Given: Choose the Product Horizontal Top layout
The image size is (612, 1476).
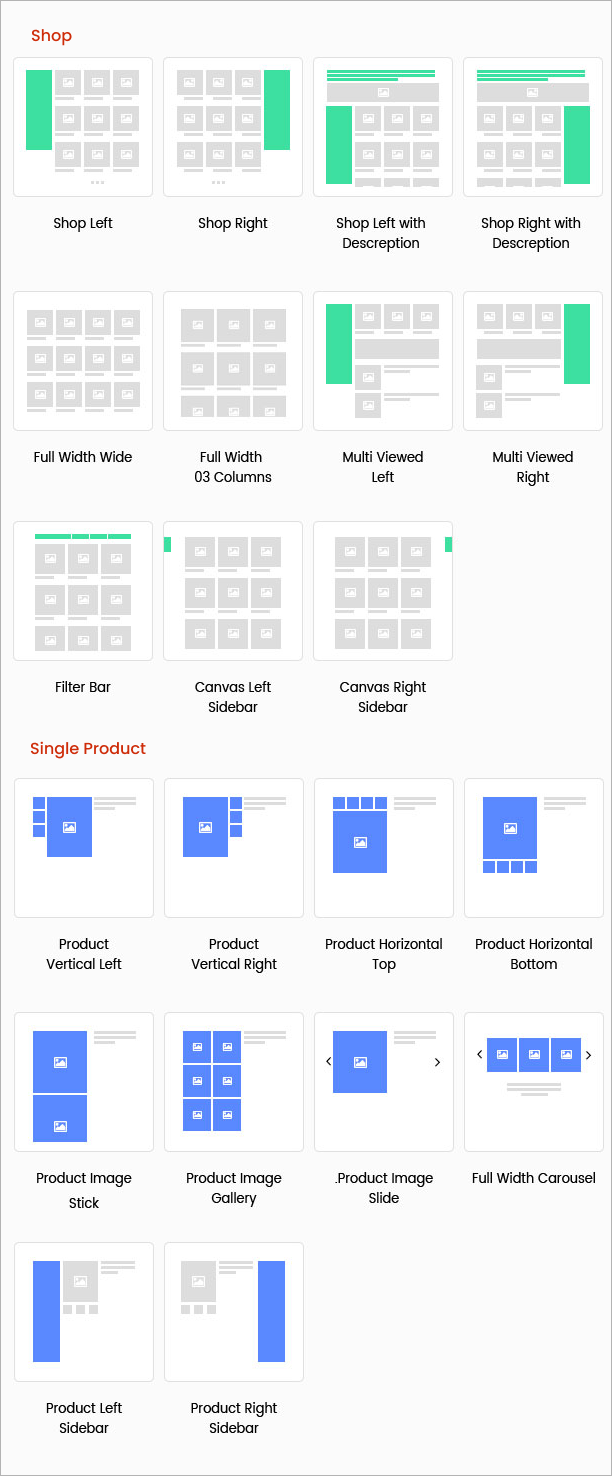Looking at the screenshot, I should tap(383, 848).
